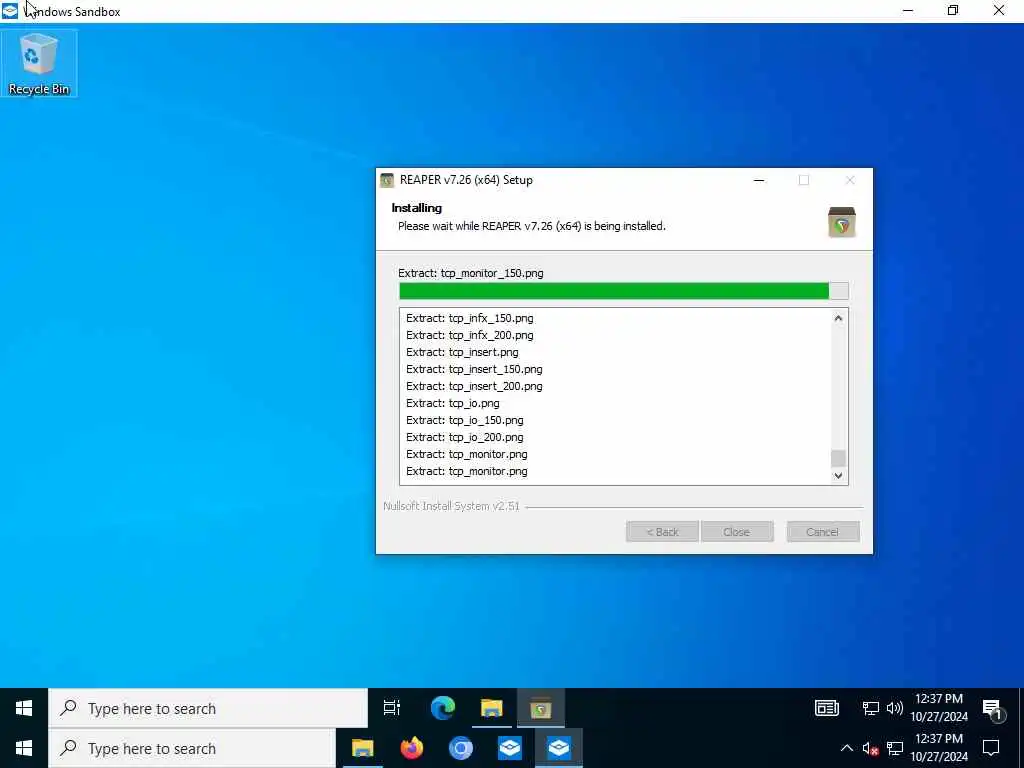Open host clock and date
This screenshot has height=768, width=1024.
pos(938,748)
